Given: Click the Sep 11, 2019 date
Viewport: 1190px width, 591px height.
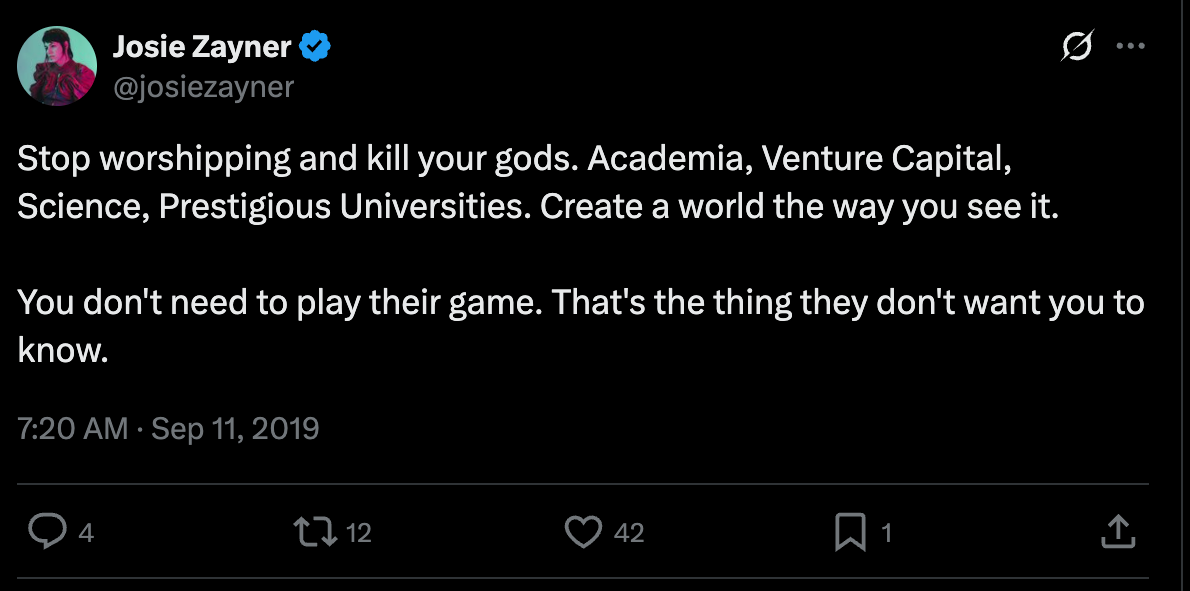Looking at the screenshot, I should (x=234, y=429).
